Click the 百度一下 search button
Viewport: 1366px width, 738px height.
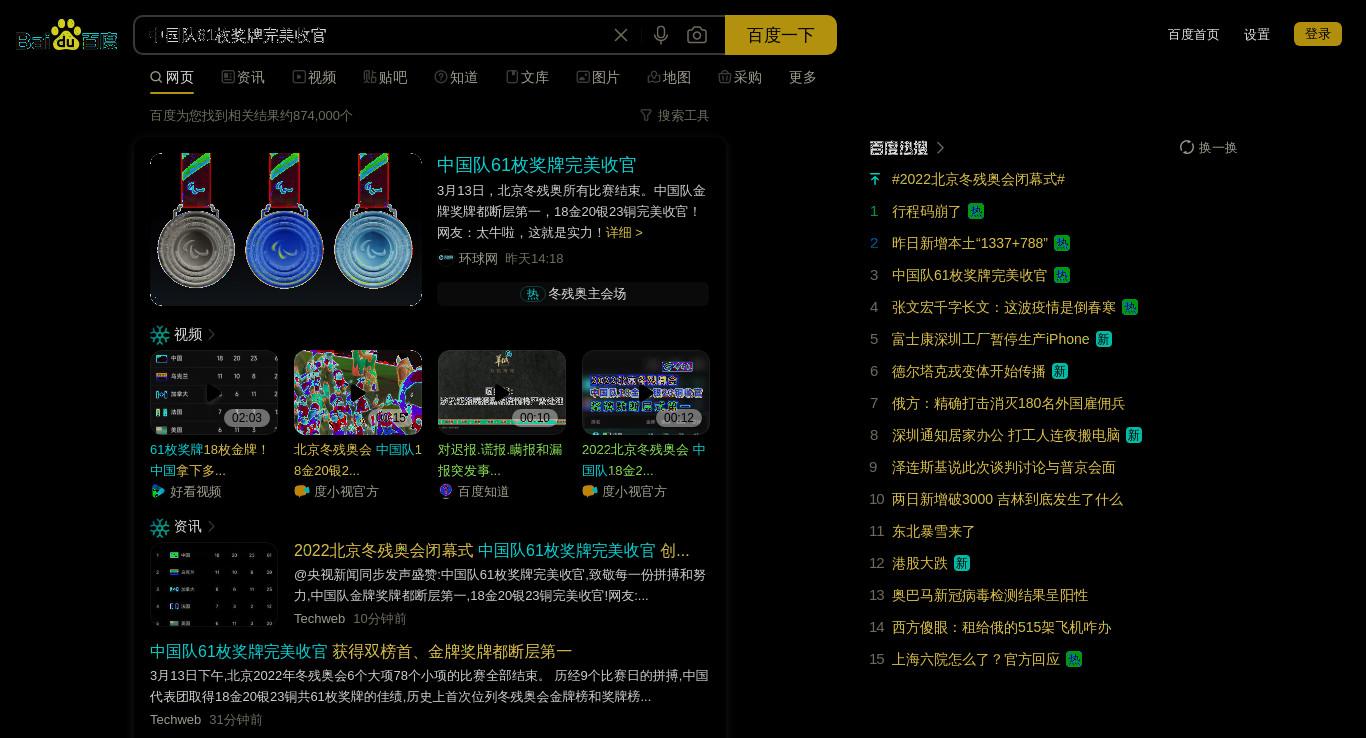coord(781,35)
